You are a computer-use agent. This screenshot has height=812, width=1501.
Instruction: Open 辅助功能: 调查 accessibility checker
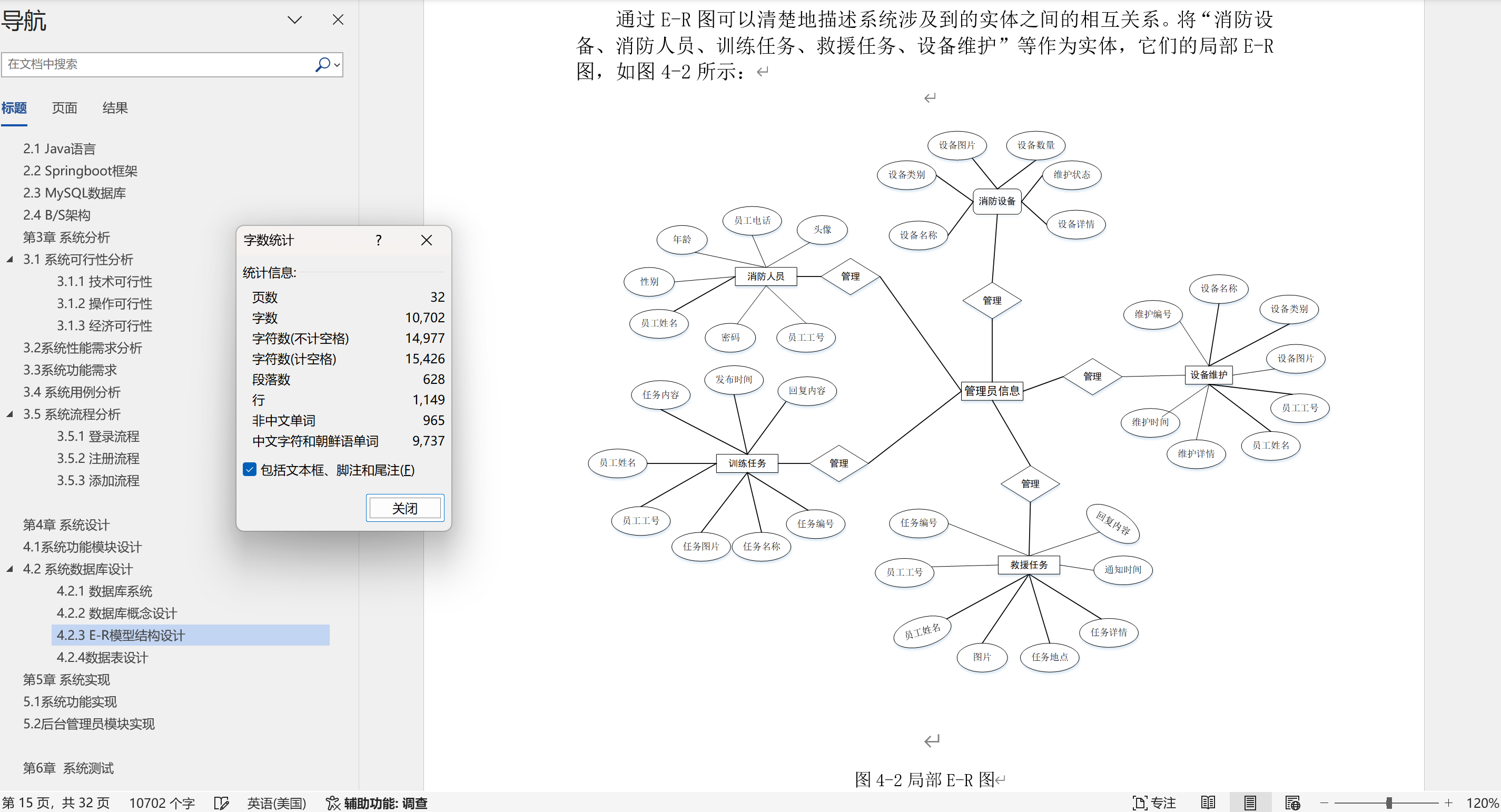pyautogui.click(x=377, y=803)
